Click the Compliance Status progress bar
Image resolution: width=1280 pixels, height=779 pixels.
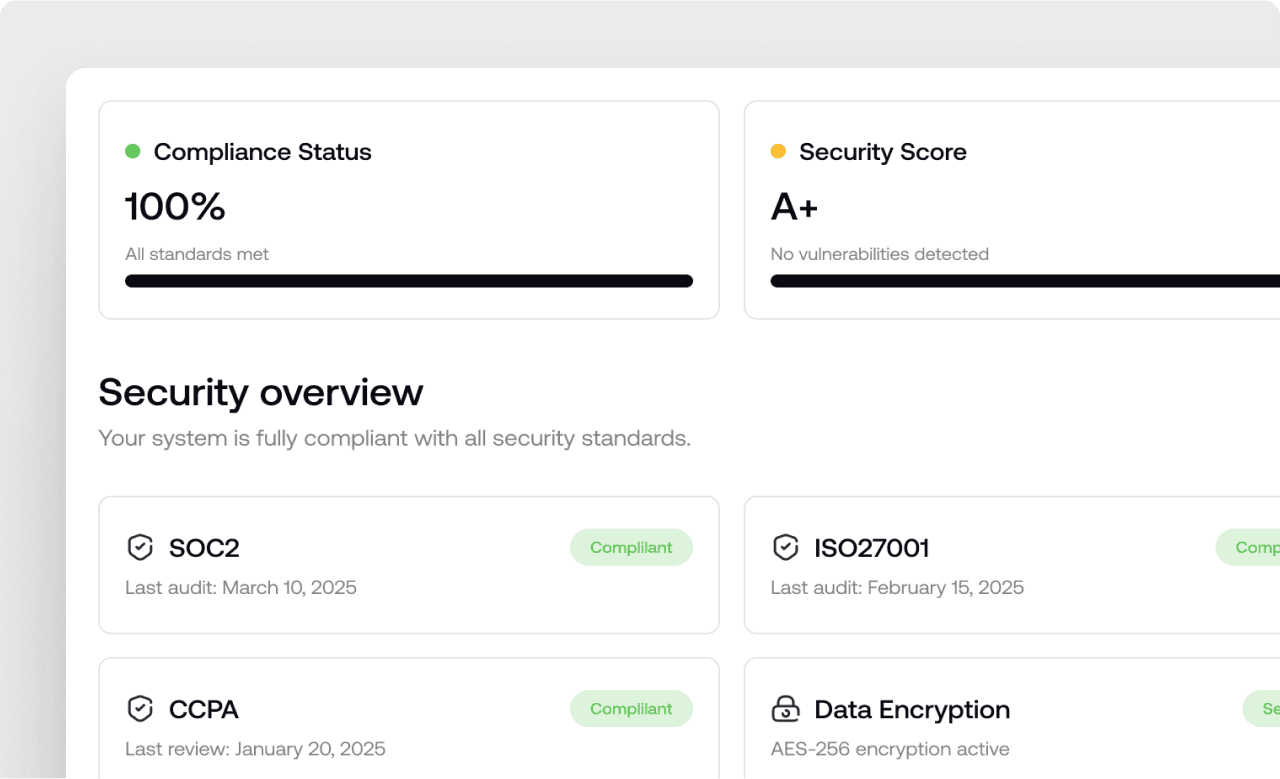click(x=408, y=281)
